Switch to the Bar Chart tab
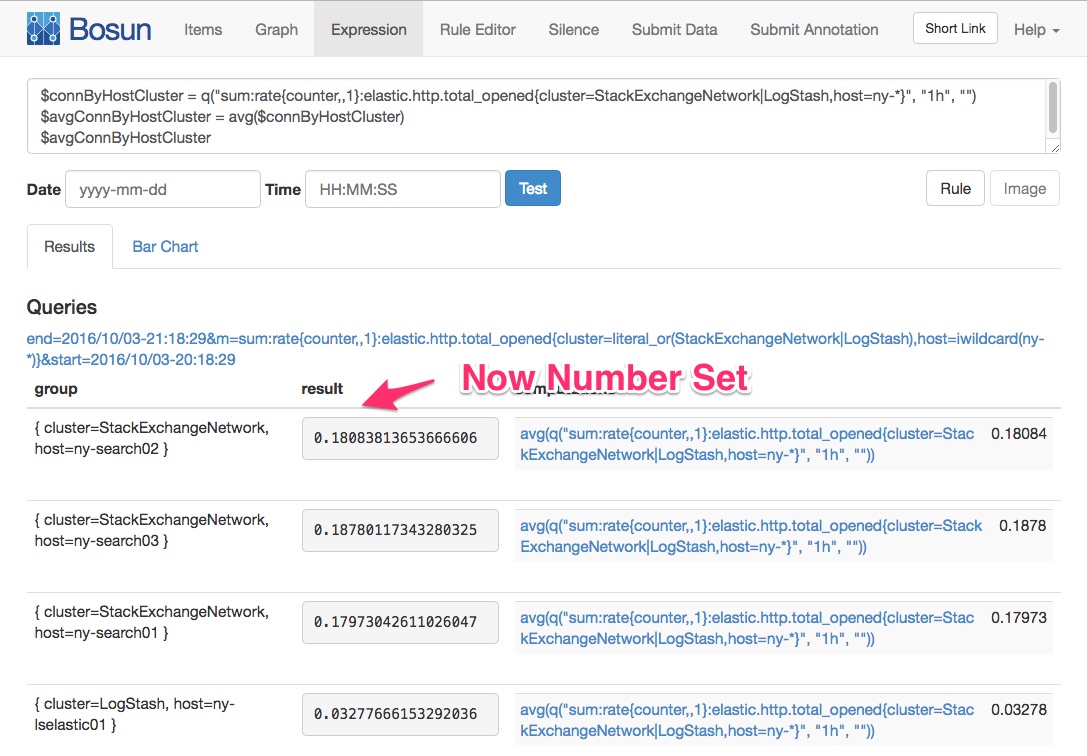Screen dimensions: 1087x756 tap(165, 246)
